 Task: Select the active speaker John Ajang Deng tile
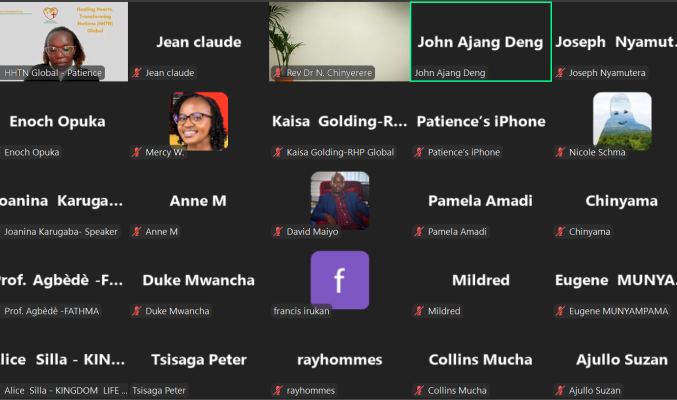click(481, 41)
